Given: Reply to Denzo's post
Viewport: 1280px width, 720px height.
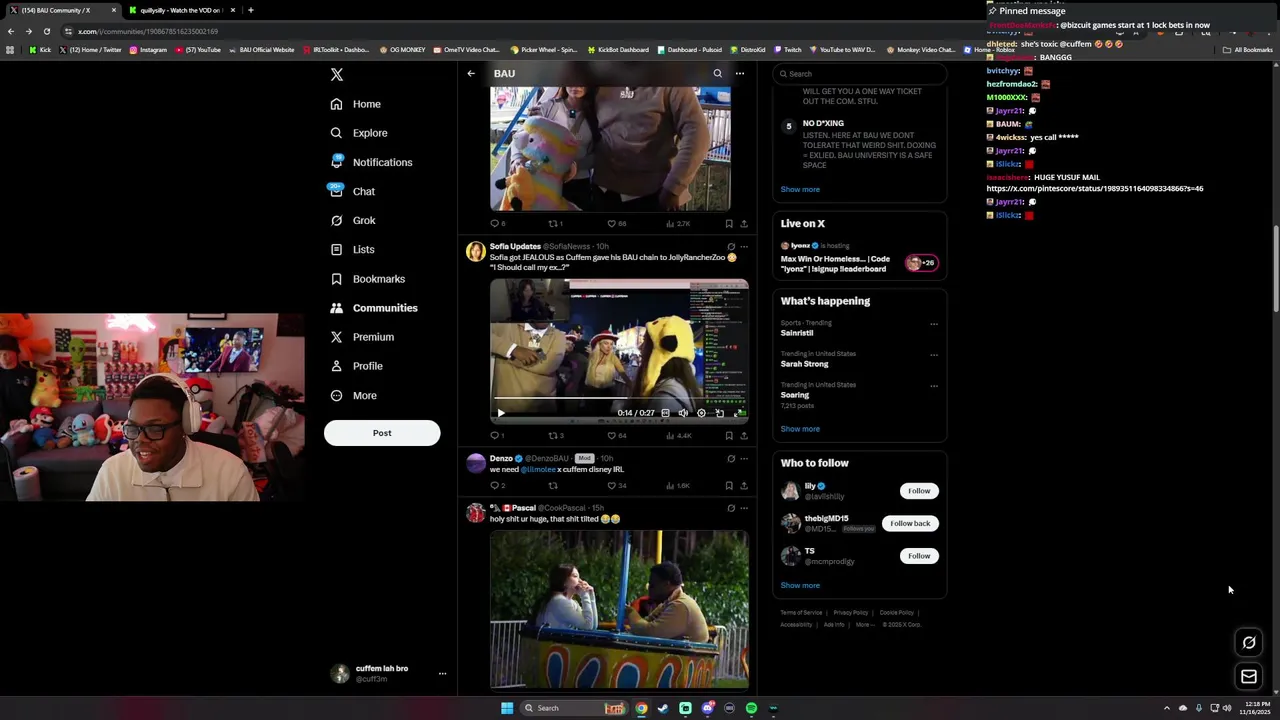Looking at the screenshot, I should [497, 486].
